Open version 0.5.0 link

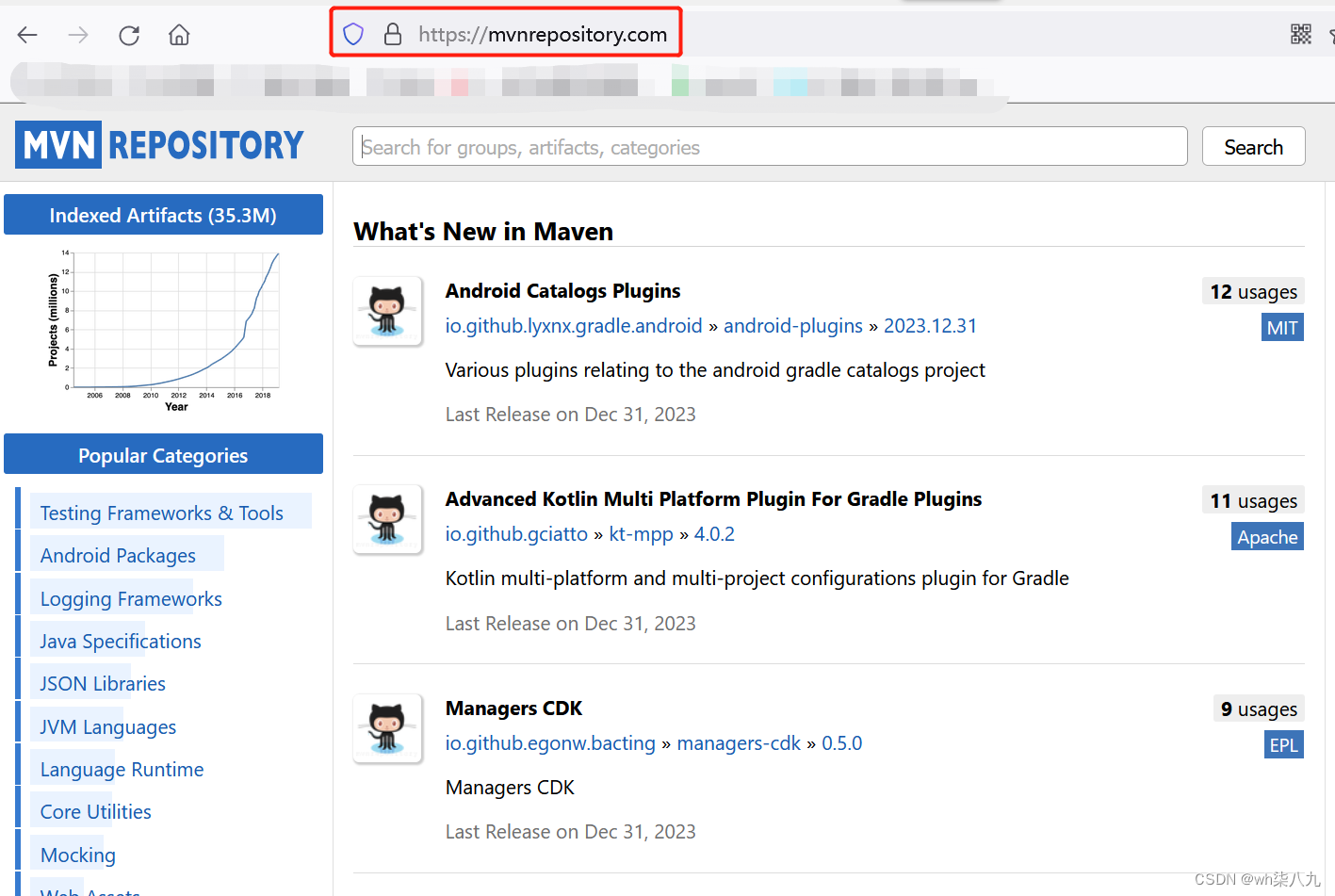coord(841,742)
